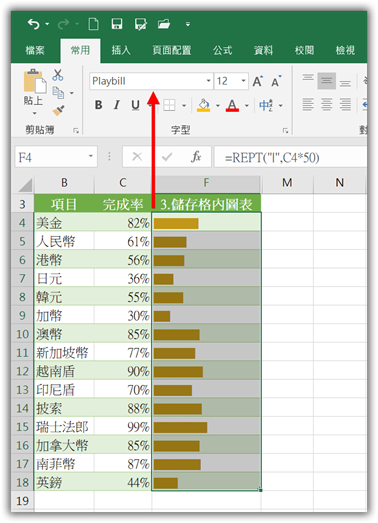Image resolution: width=378 pixels, height=523 pixels.
Task: Switch to the 檢視 tab
Action: pos(345,50)
